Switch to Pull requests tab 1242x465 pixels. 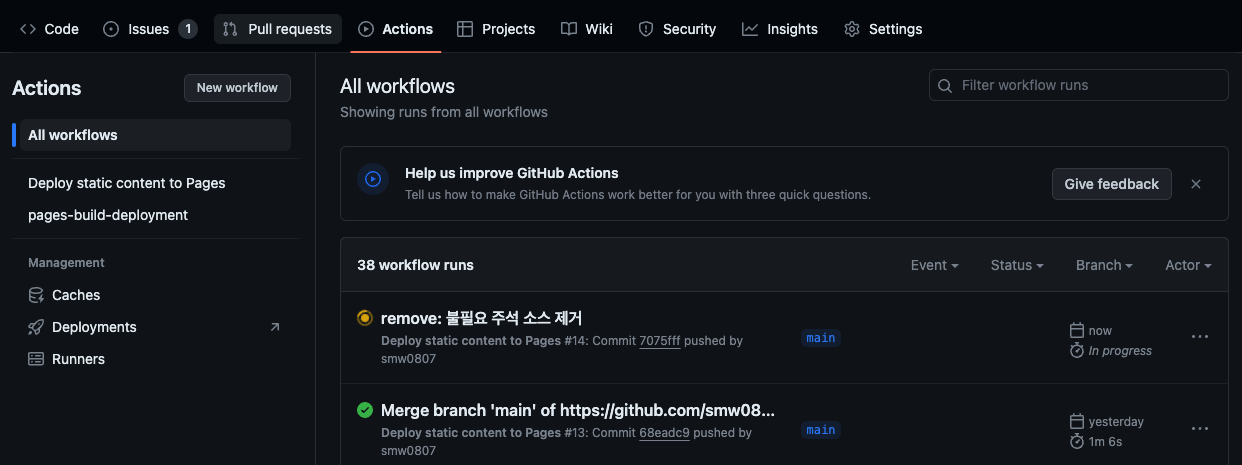pyautogui.click(x=277, y=29)
